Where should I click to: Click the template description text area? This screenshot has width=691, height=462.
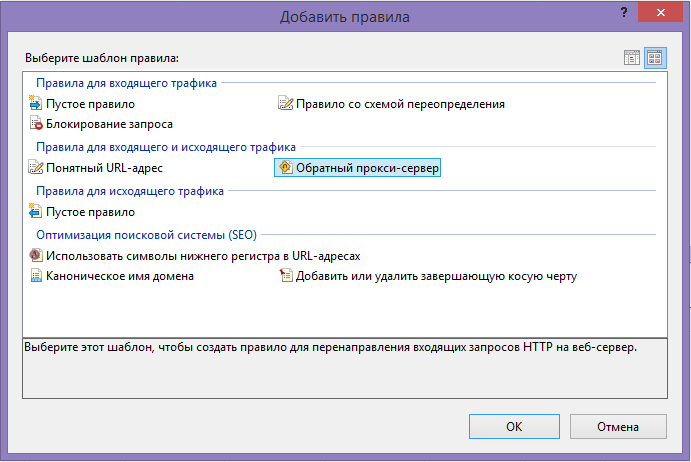pos(345,368)
